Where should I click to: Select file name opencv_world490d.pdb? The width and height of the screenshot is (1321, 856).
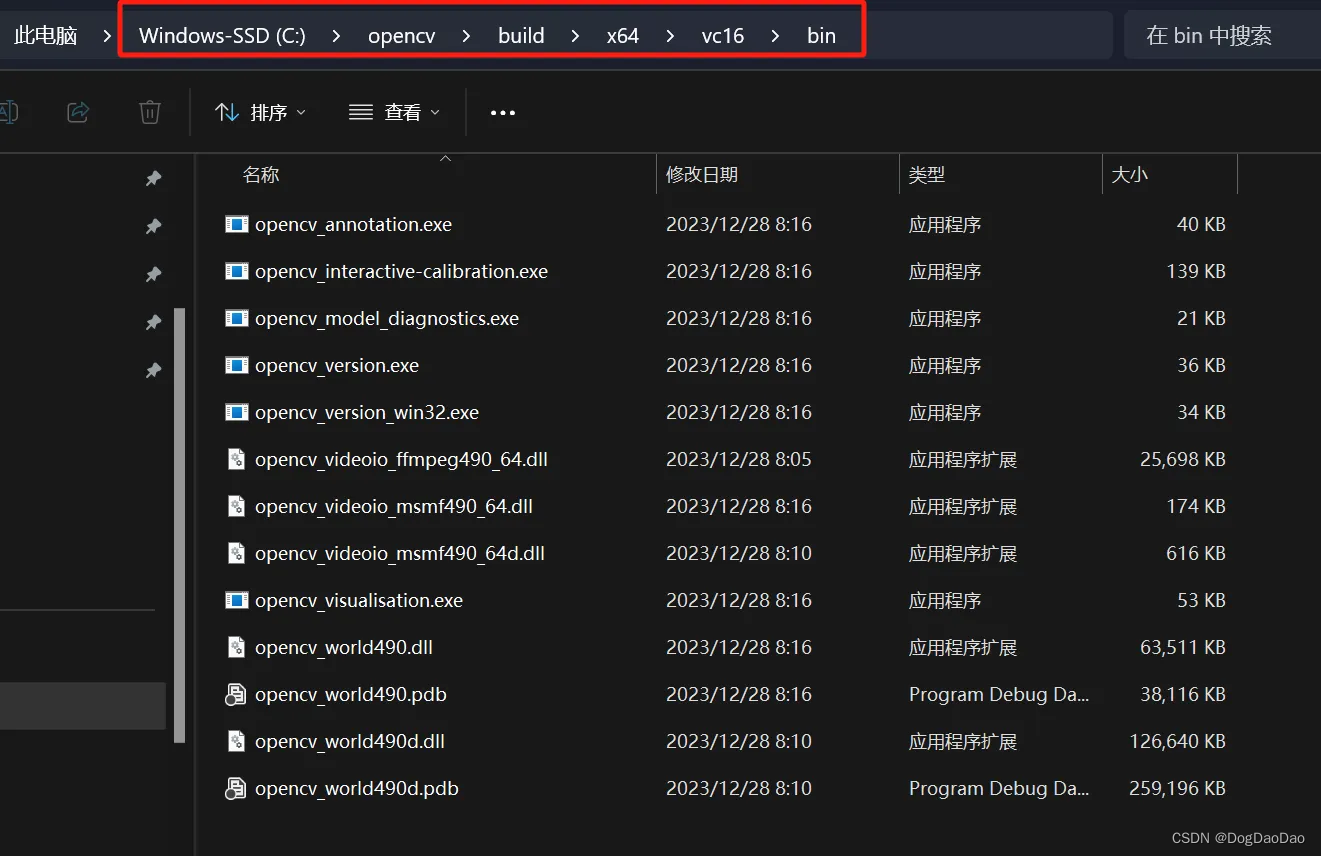357,789
